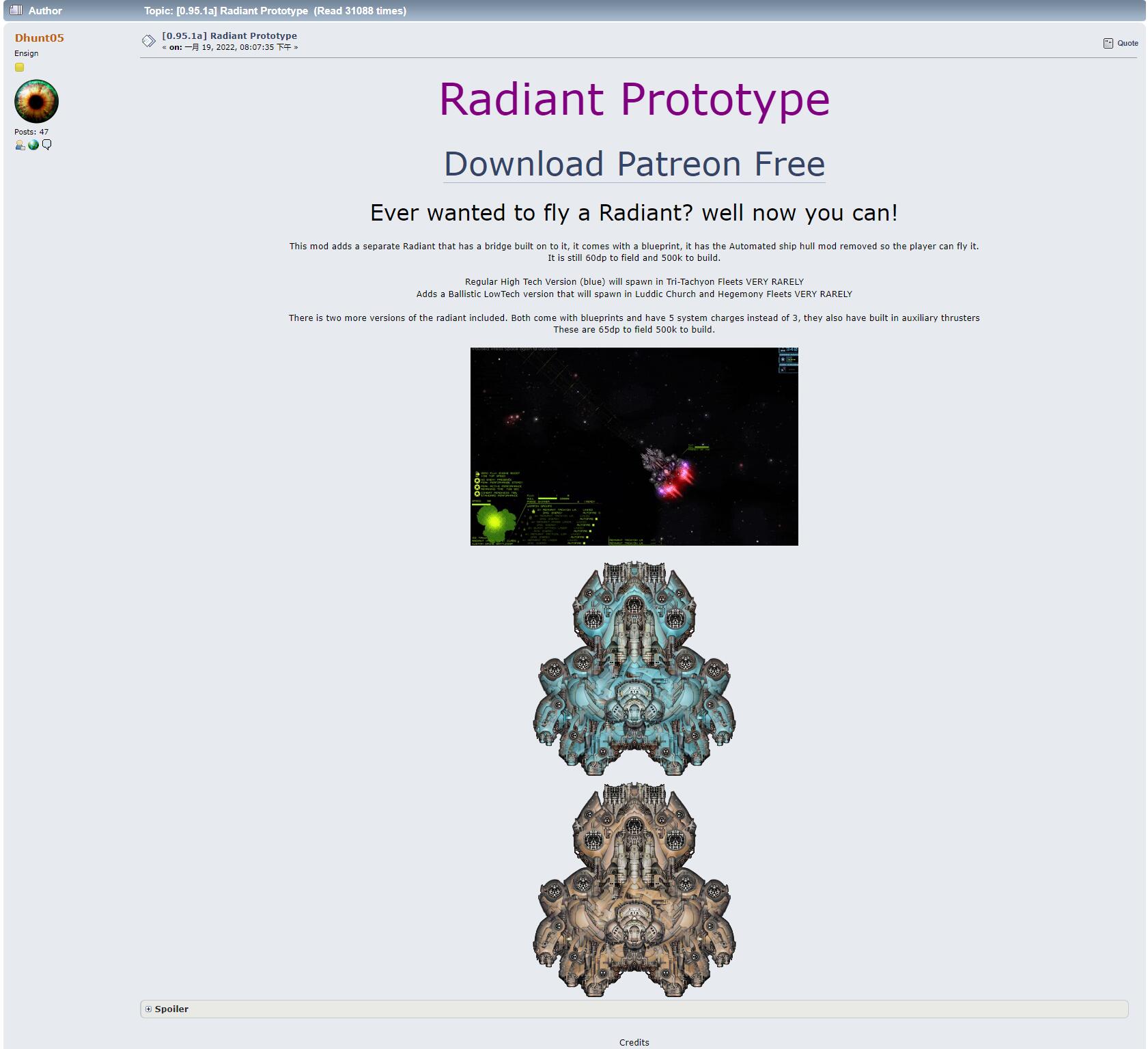The width and height of the screenshot is (1148, 1049).
Task: Visit the author's website via the globe icon
Action: (x=31, y=145)
